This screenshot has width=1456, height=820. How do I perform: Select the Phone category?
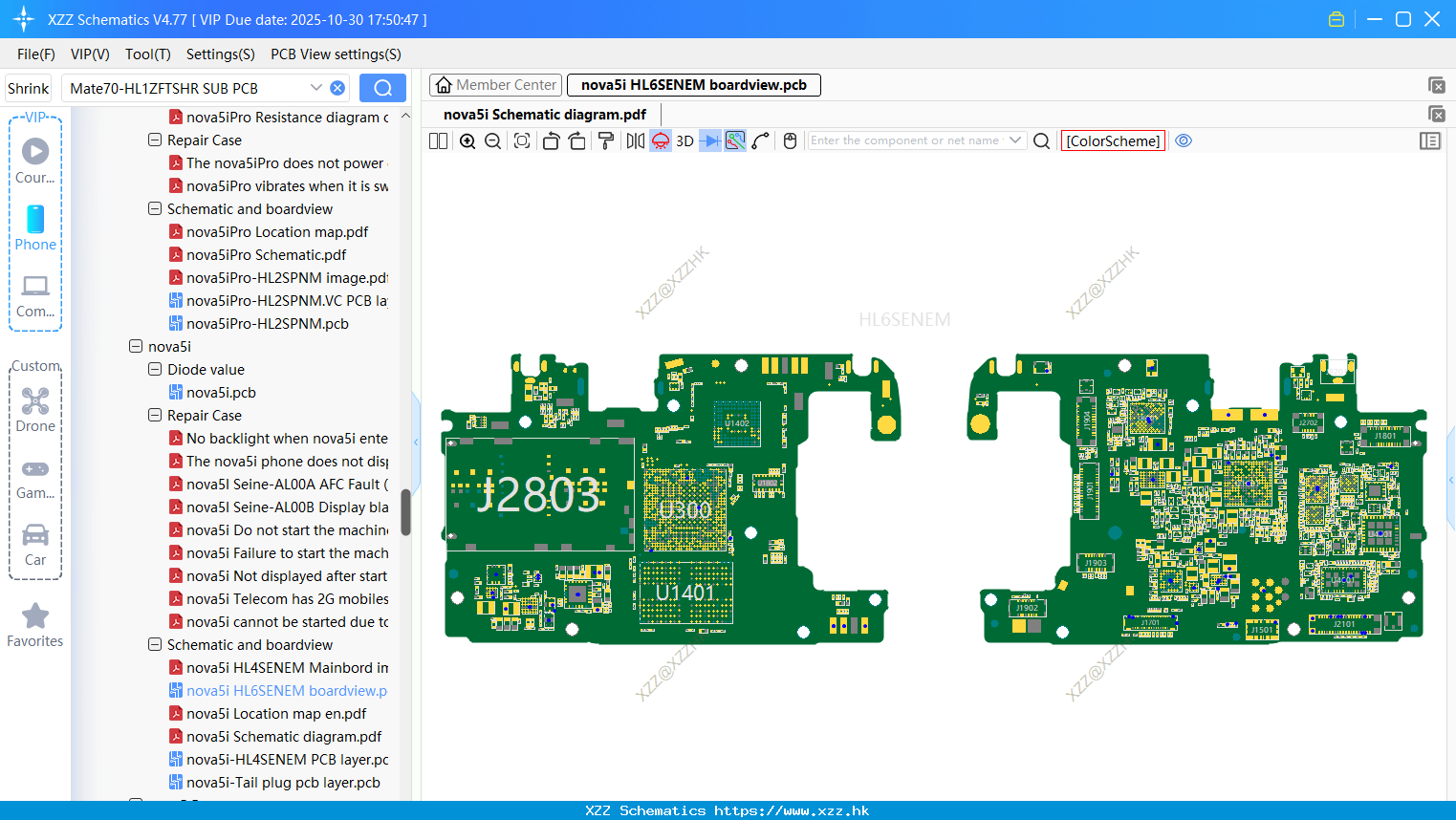[x=35, y=228]
